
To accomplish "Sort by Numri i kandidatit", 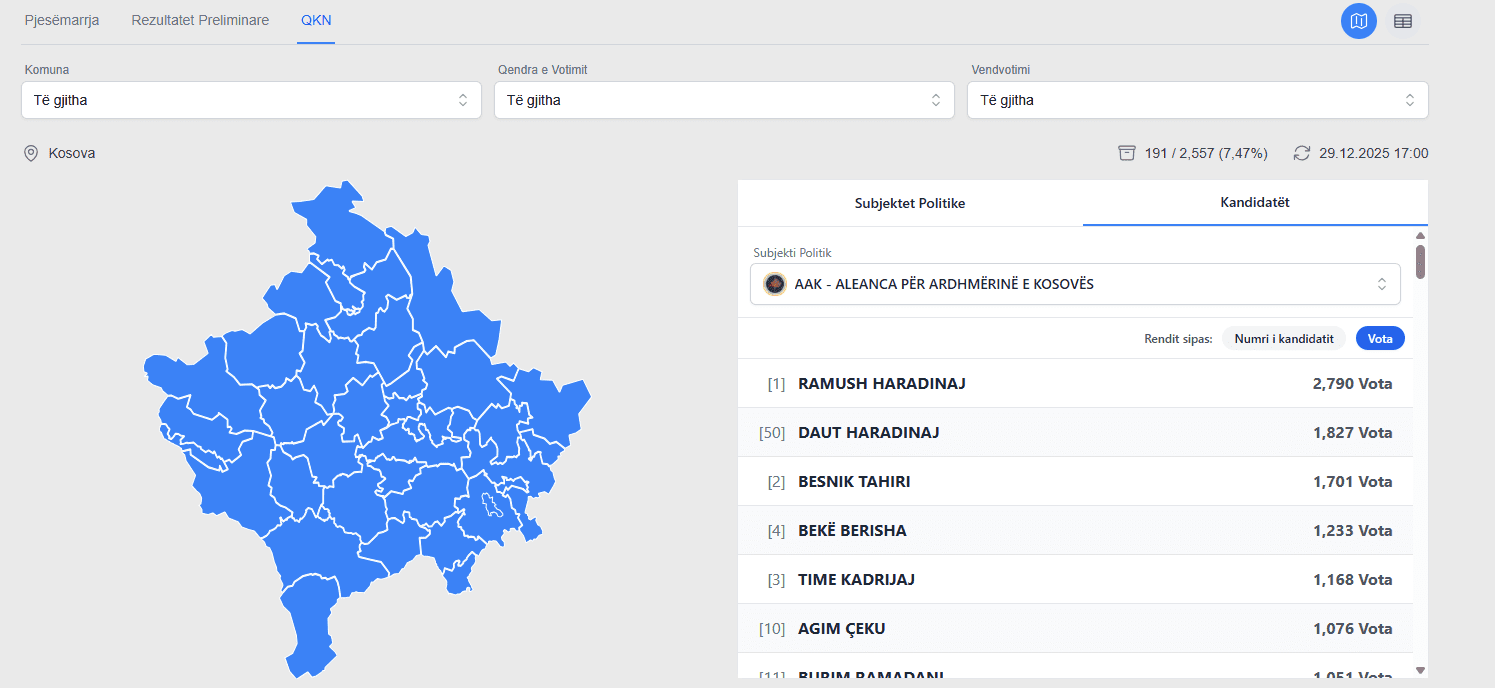I will (x=1284, y=339).
